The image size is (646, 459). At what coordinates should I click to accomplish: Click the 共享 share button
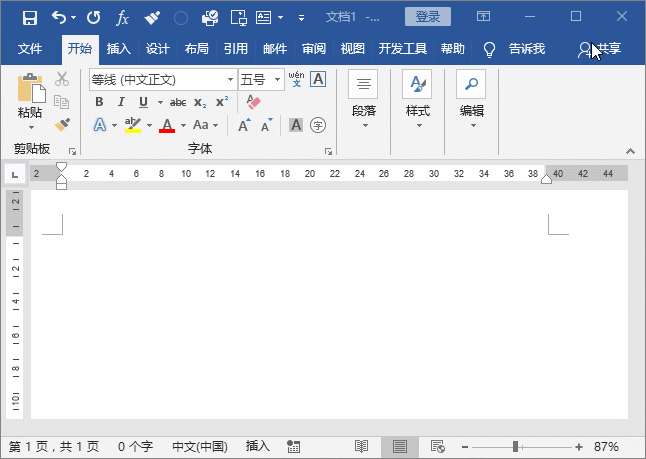[599, 49]
